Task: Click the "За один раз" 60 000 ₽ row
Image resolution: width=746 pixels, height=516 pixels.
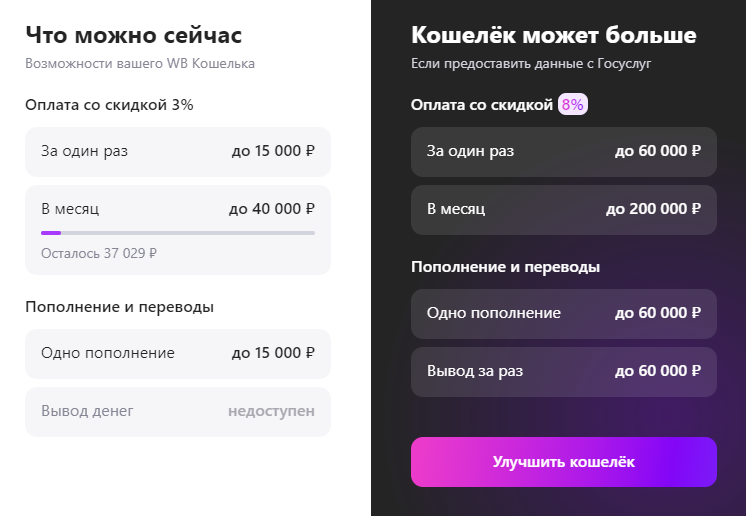Action: [563, 152]
